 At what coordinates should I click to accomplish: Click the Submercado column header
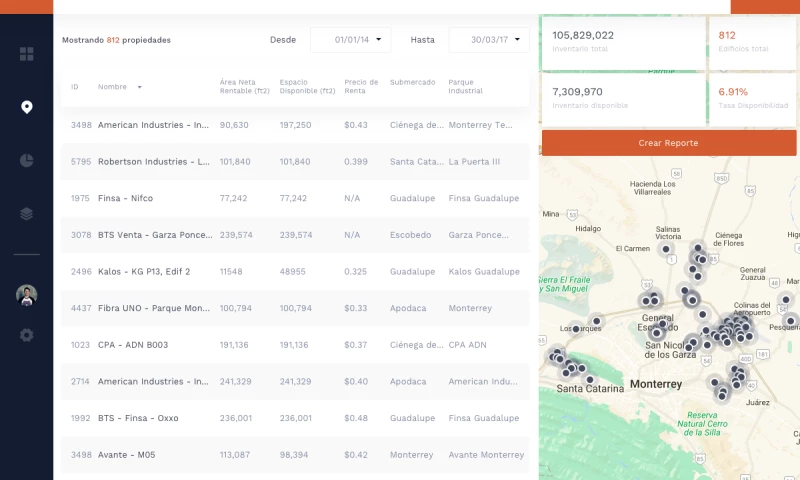point(412,82)
